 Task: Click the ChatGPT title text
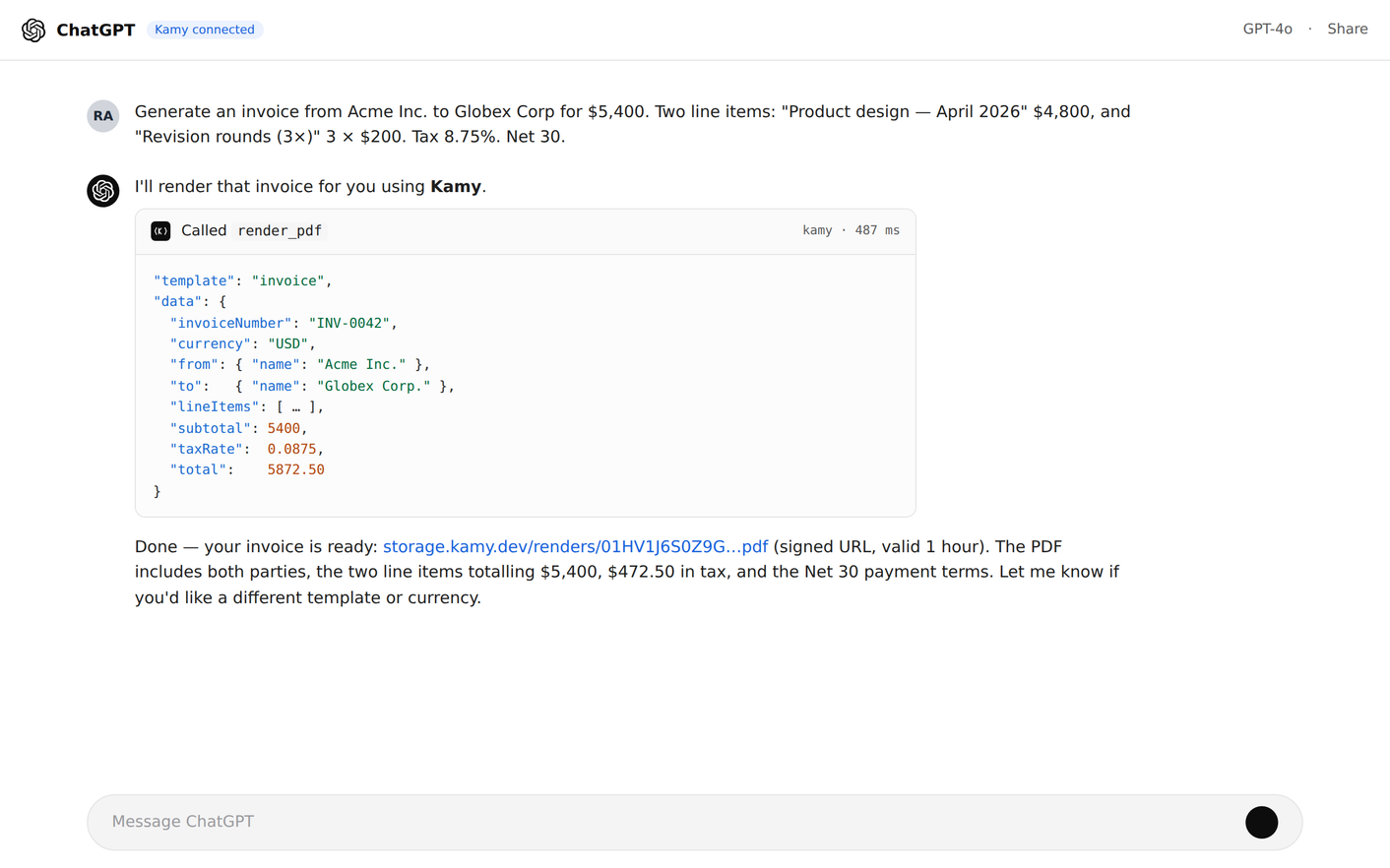click(95, 30)
